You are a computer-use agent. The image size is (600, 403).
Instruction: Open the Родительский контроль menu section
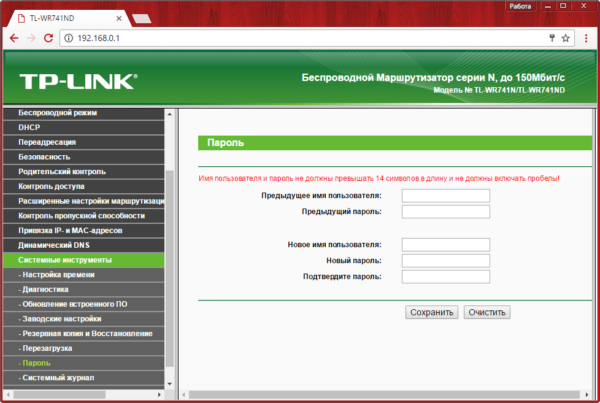[x=84, y=171]
